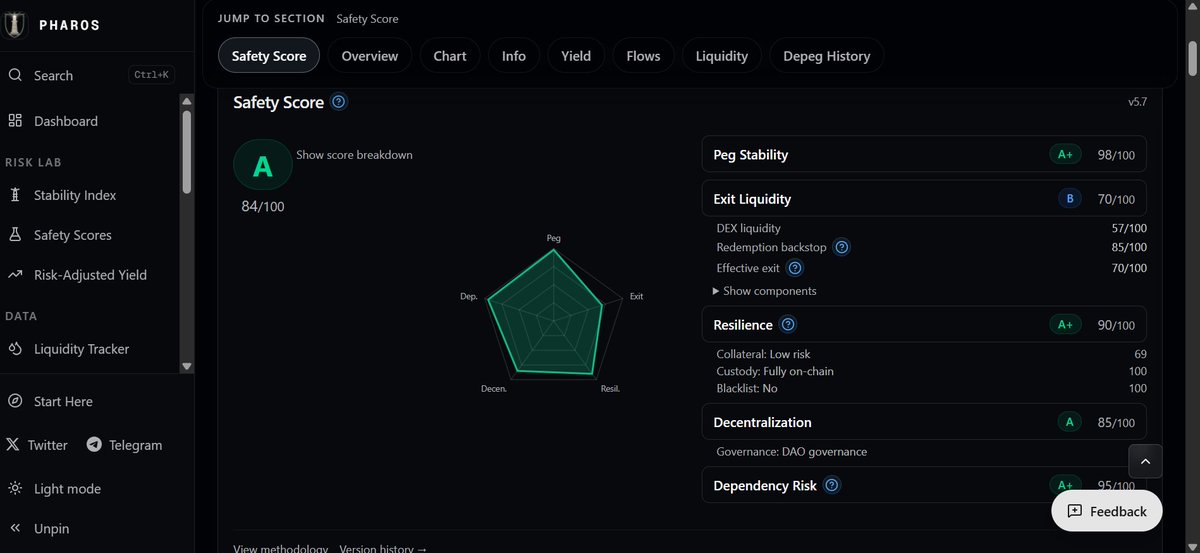Expand the Dependency Risk row

924,485
